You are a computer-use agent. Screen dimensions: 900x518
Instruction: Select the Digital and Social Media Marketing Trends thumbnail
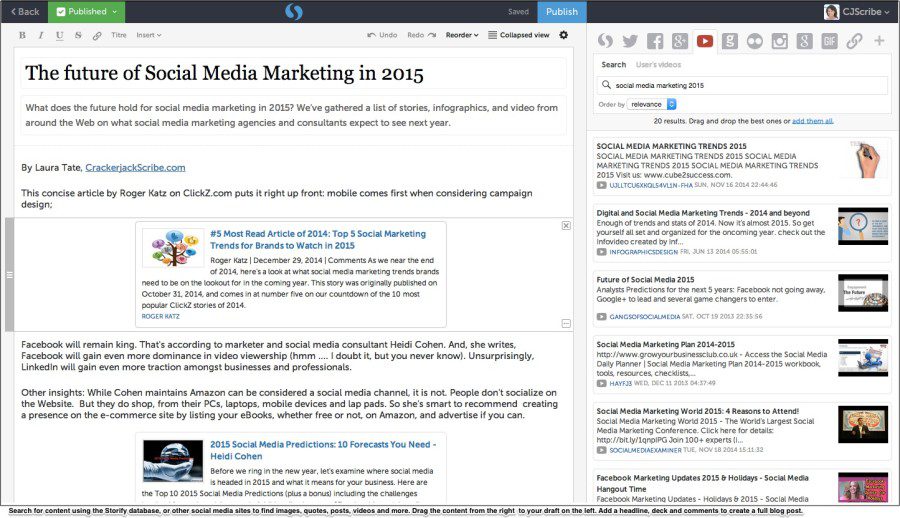[863, 226]
